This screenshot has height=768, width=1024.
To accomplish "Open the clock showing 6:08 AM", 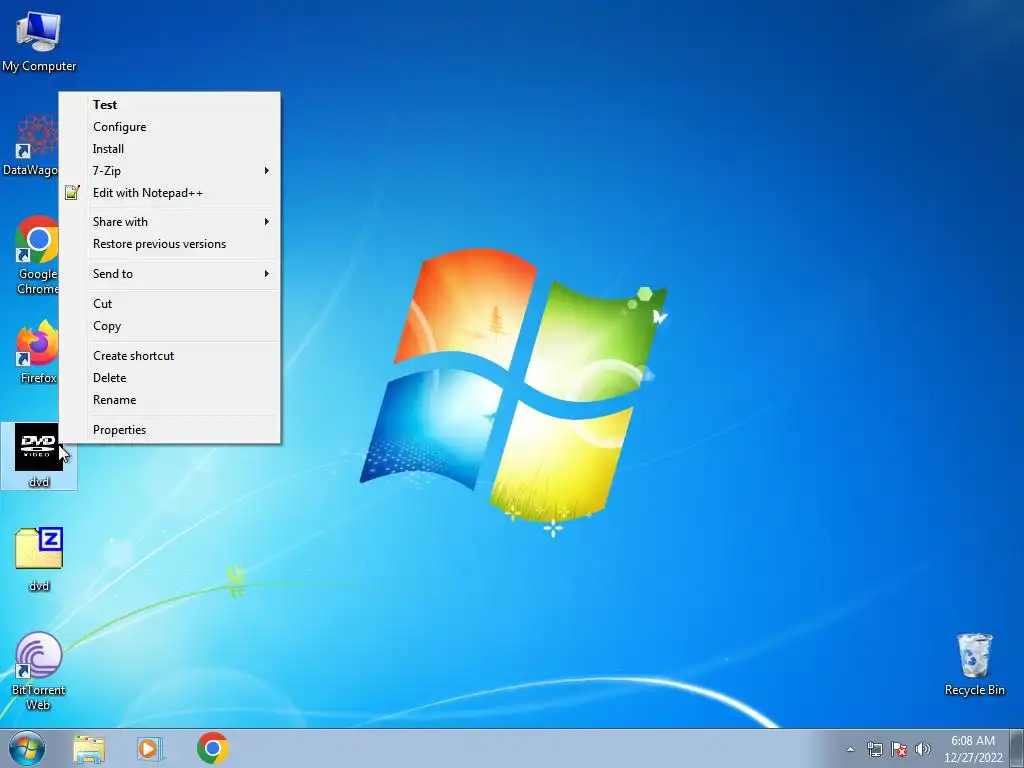I will tap(973, 749).
